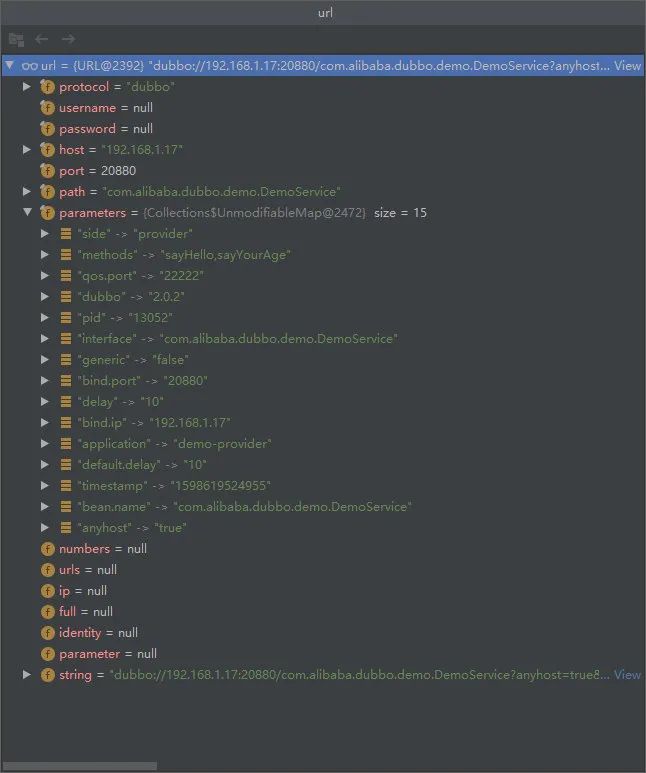646x773 pixels.
Task: Click the url window title bar
Action: point(323,12)
